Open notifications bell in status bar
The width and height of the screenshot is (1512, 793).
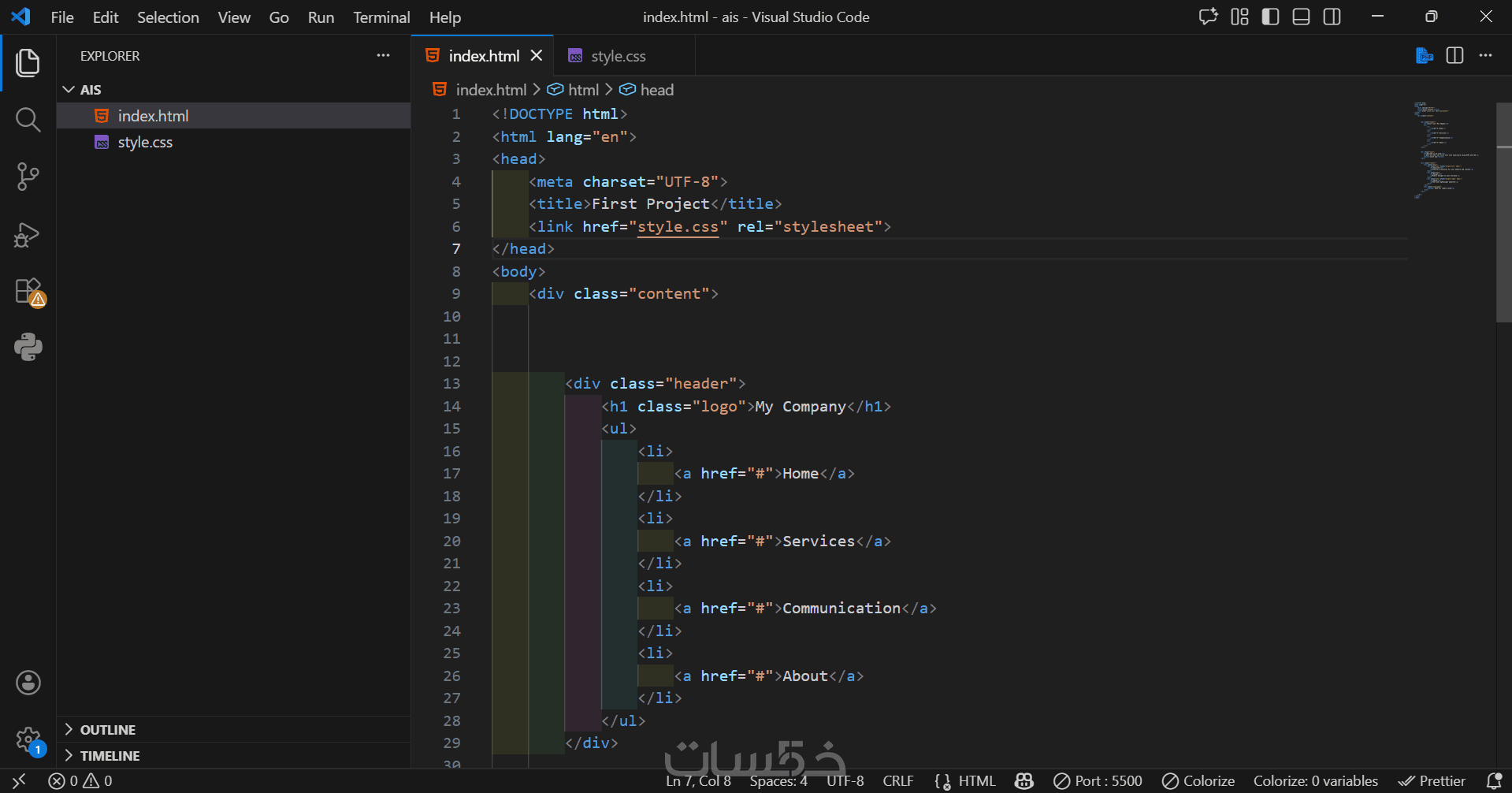click(1493, 781)
